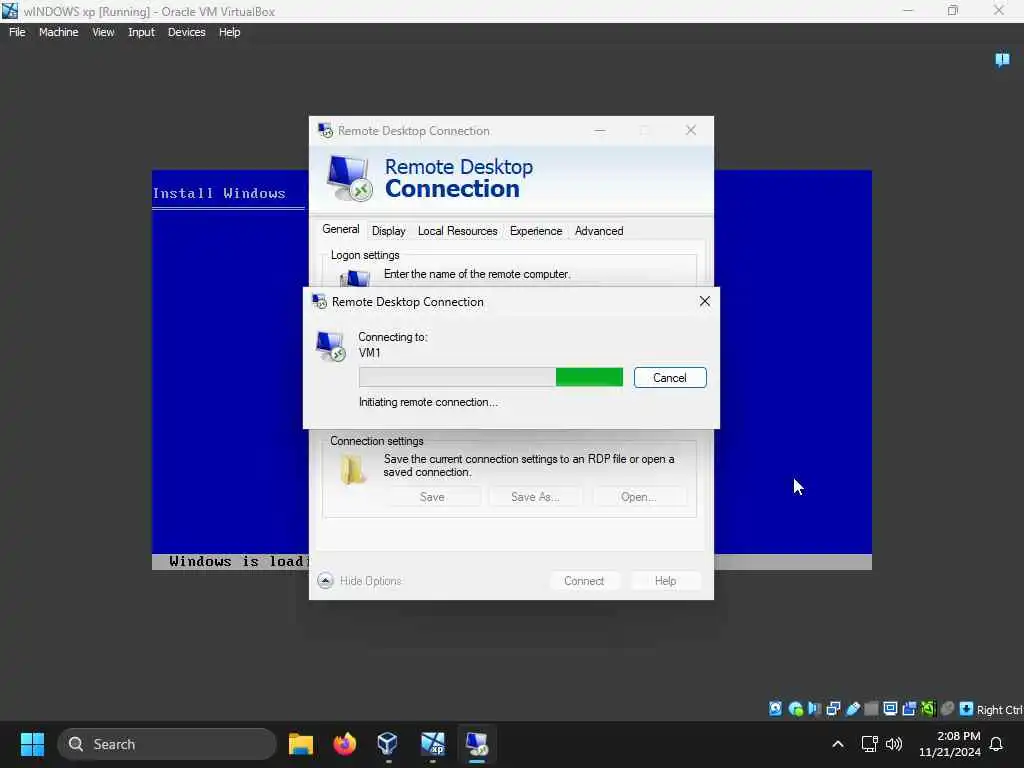Open the Local Resources tab

457,231
